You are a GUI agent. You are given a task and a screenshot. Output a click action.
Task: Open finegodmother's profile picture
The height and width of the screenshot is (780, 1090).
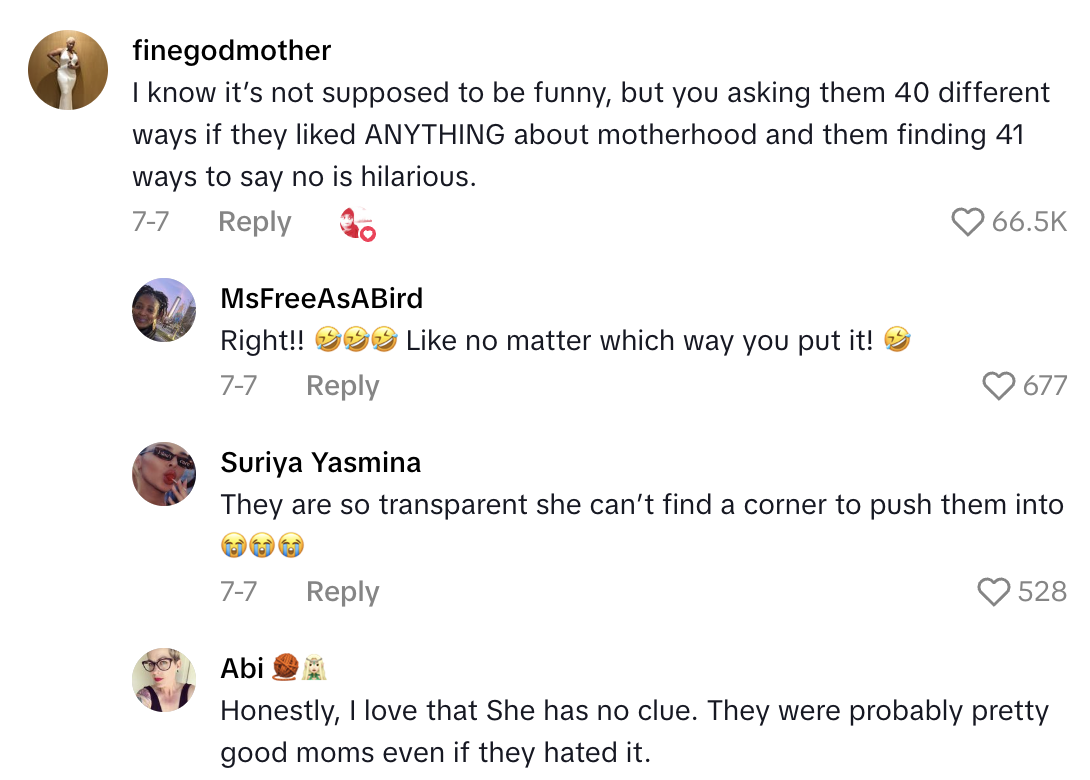point(67,69)
